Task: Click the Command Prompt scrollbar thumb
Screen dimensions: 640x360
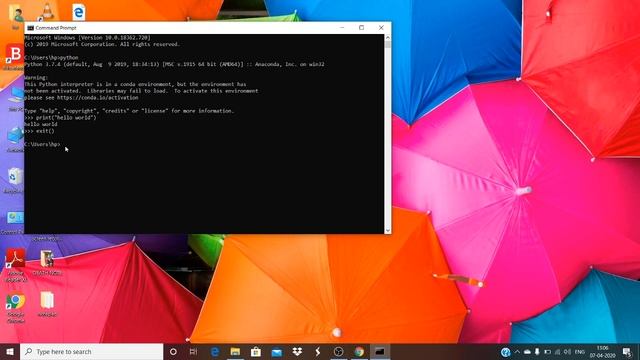Action: 387,45
